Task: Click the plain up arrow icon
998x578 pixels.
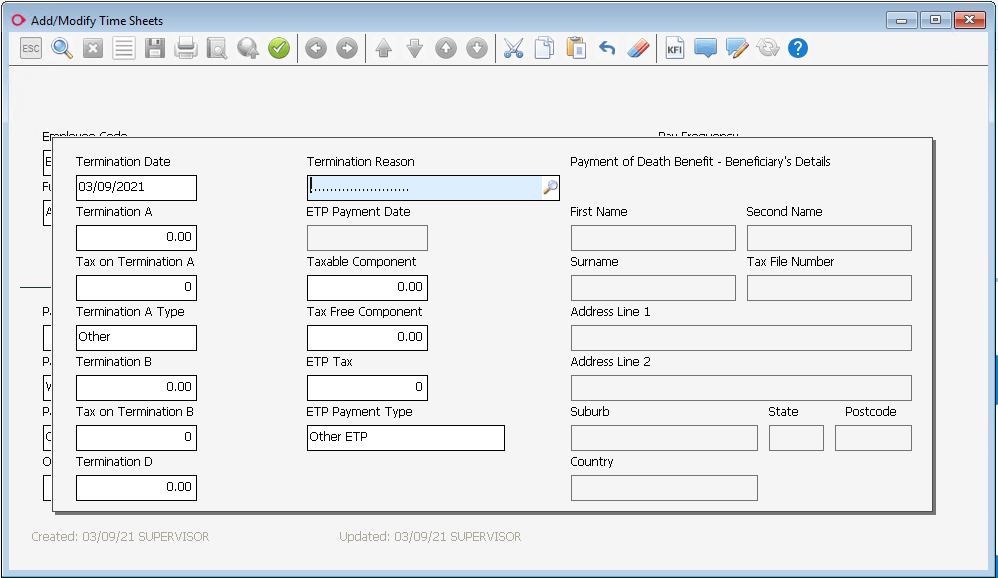Action: [383, 48]
